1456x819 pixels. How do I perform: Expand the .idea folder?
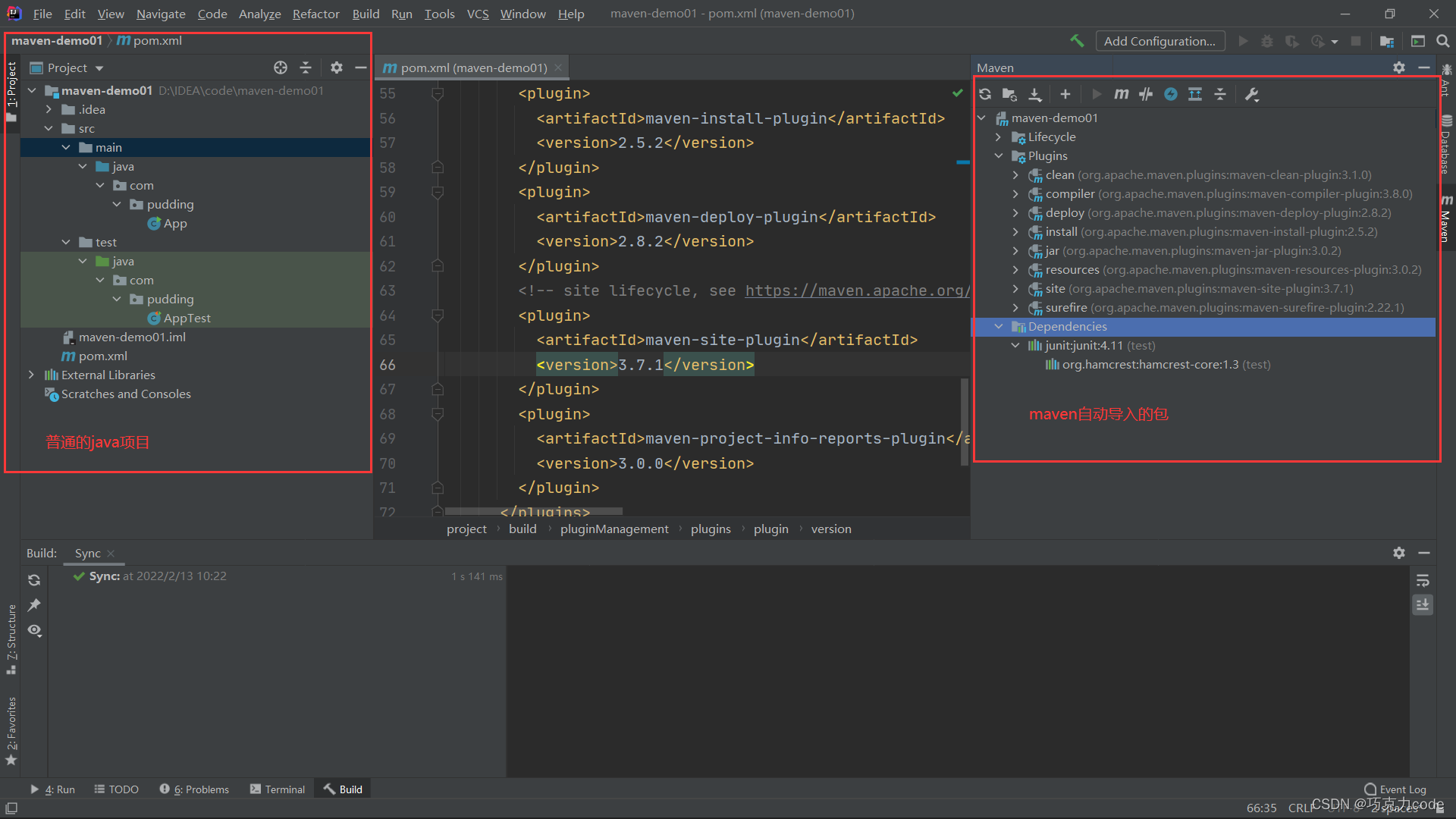point(49,109)
